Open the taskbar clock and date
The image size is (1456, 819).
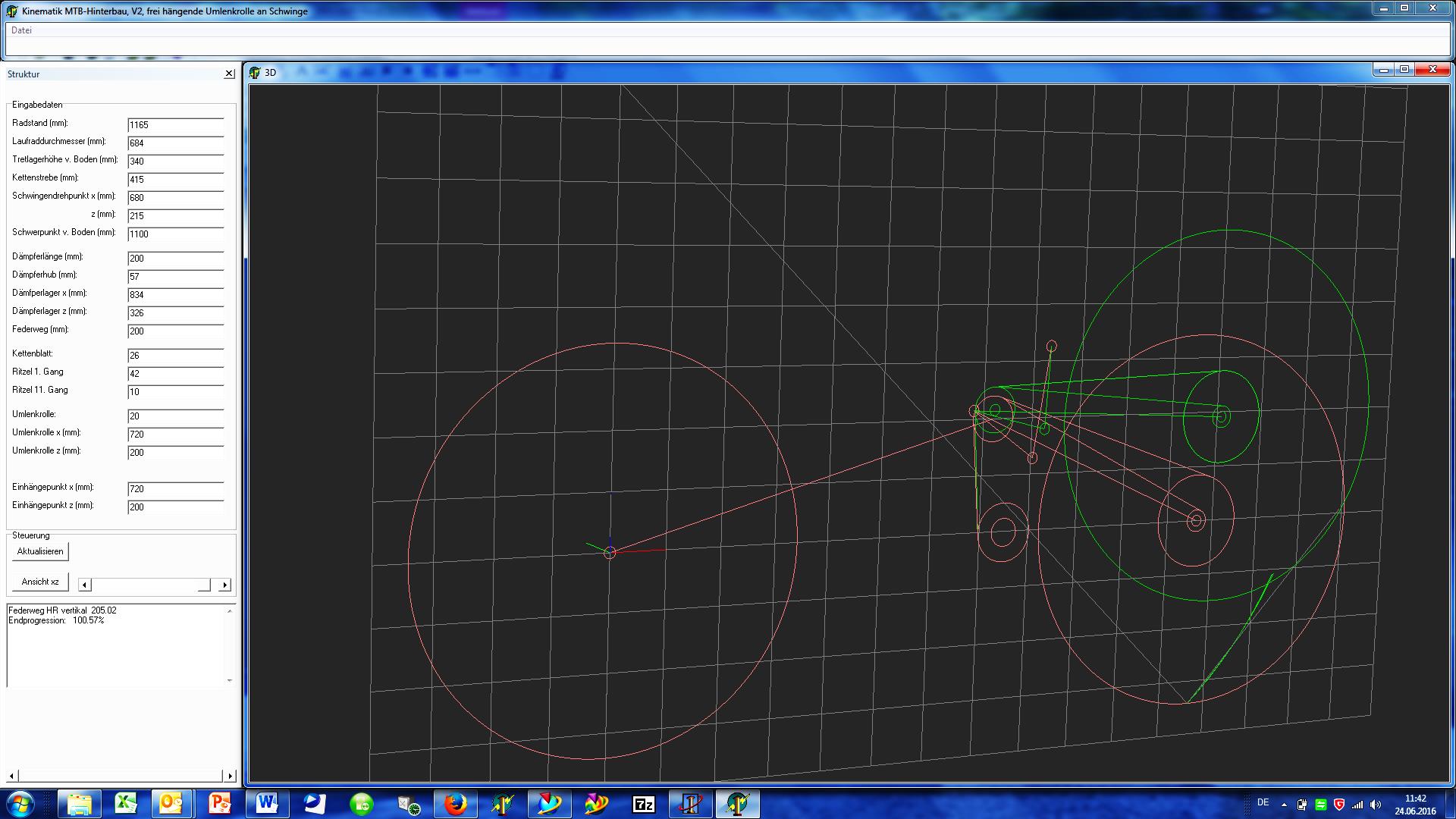(1415, 805)
